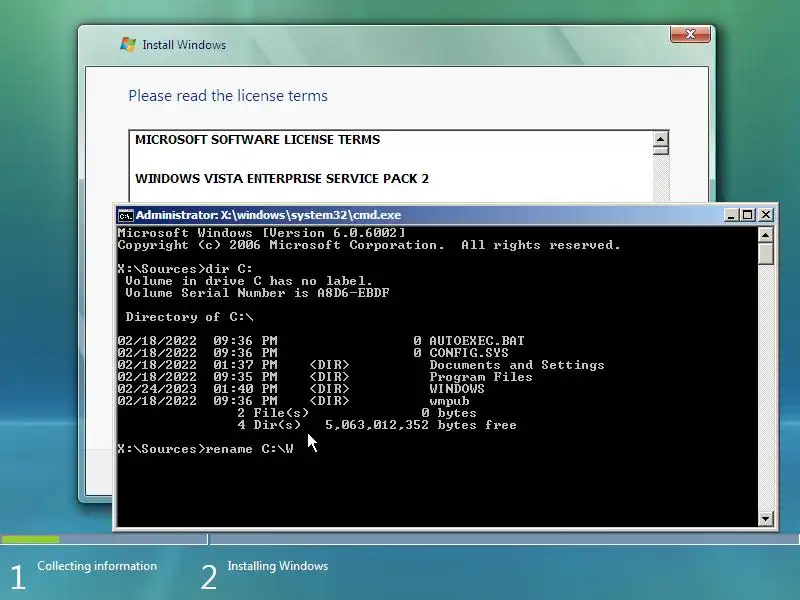
Task: Click 'Please read the license terms' heading
Action: coord(228,96)
